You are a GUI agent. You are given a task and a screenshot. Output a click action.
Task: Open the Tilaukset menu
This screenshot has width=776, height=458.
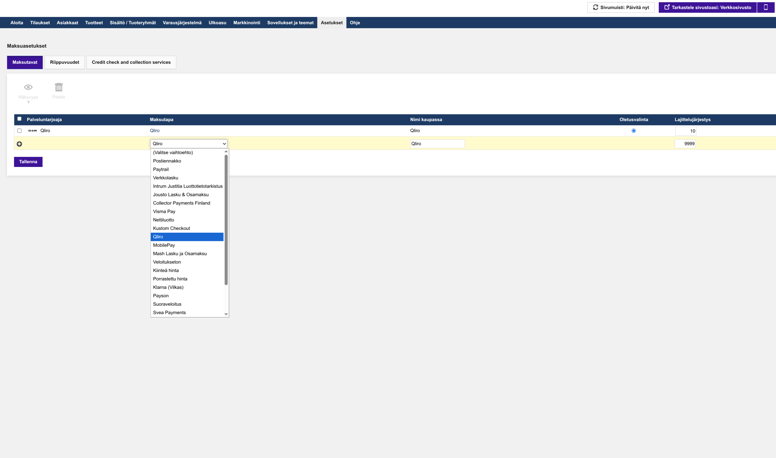click(40, 23)
